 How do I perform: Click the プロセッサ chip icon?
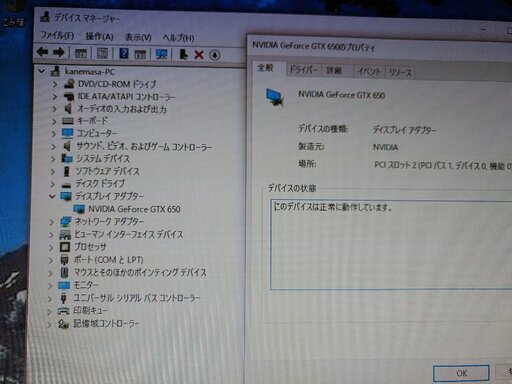point(65,247)
